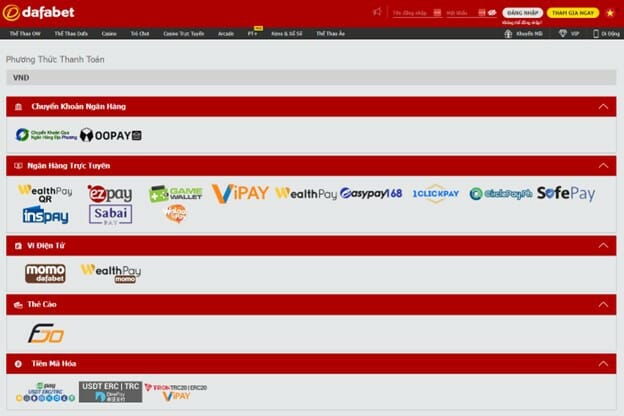Viewport: 624px width, 416px height.
Task: Open the PT+ menu item
Action: pos(253,34)
